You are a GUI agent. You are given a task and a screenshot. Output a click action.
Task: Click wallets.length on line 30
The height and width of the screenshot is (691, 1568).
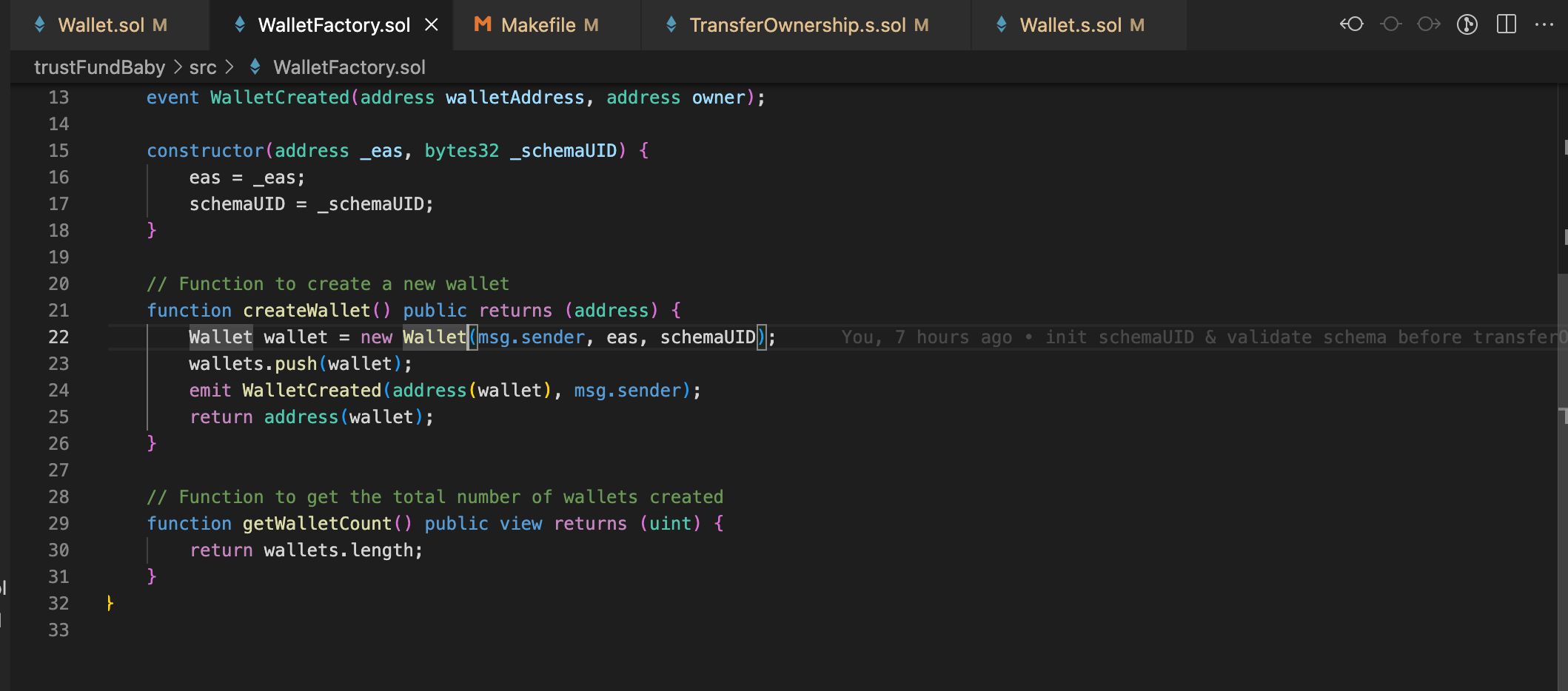coord(338,550)
